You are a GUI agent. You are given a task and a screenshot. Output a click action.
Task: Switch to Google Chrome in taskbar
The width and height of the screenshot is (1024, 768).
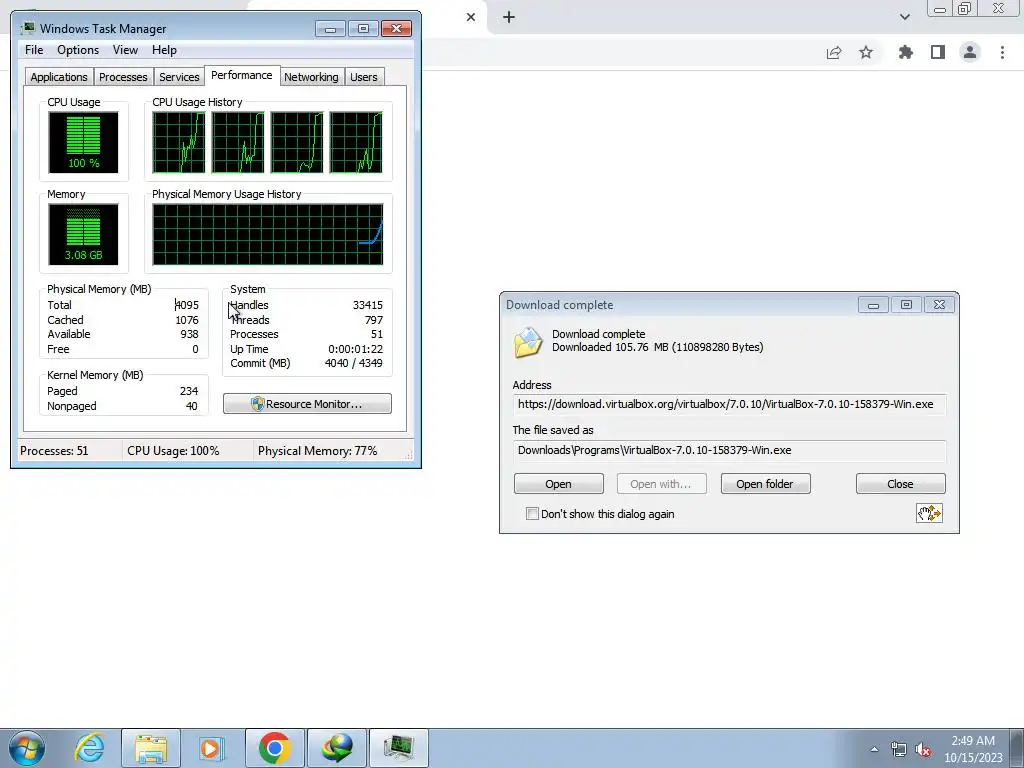tap(274, 748)
